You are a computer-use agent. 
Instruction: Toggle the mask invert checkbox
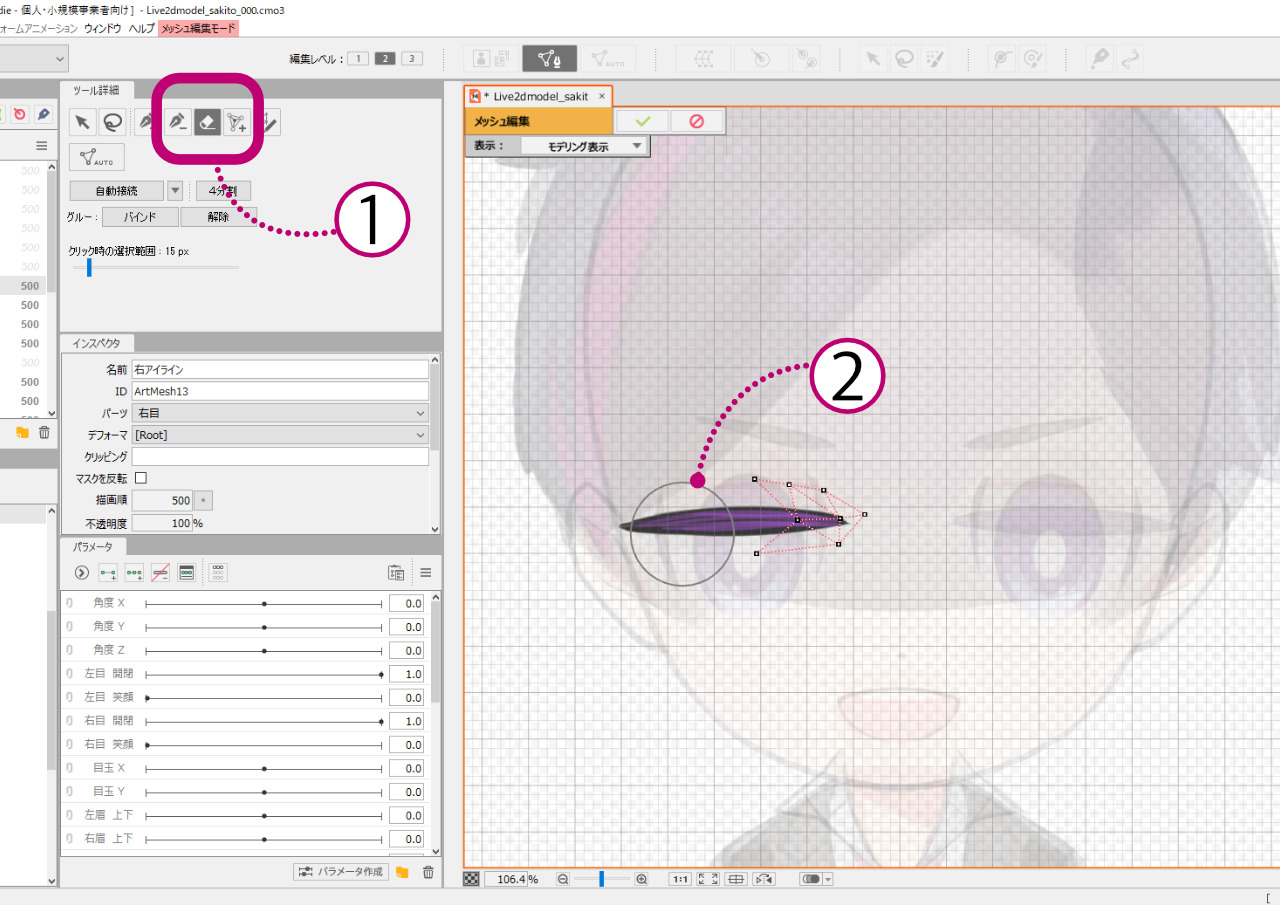tap(141, 478)
